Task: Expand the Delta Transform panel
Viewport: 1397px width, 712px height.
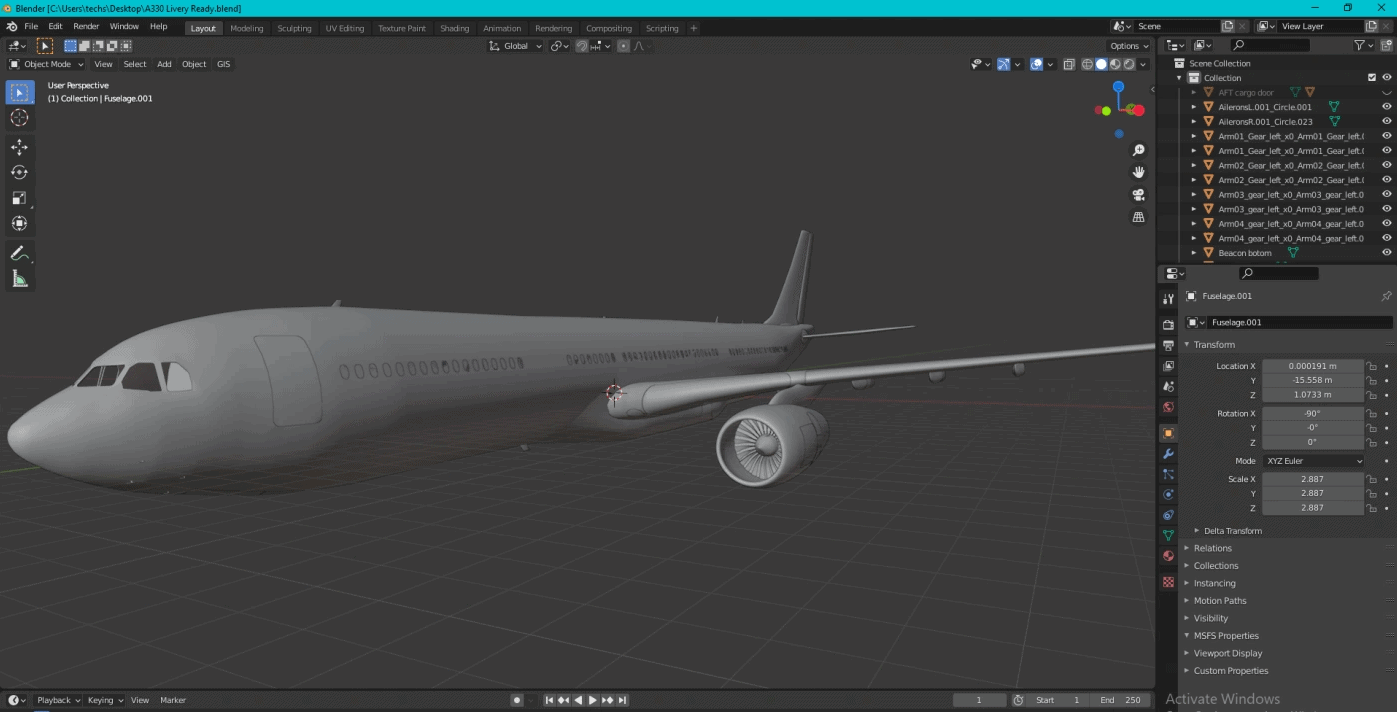Action: pos(1232,531)
